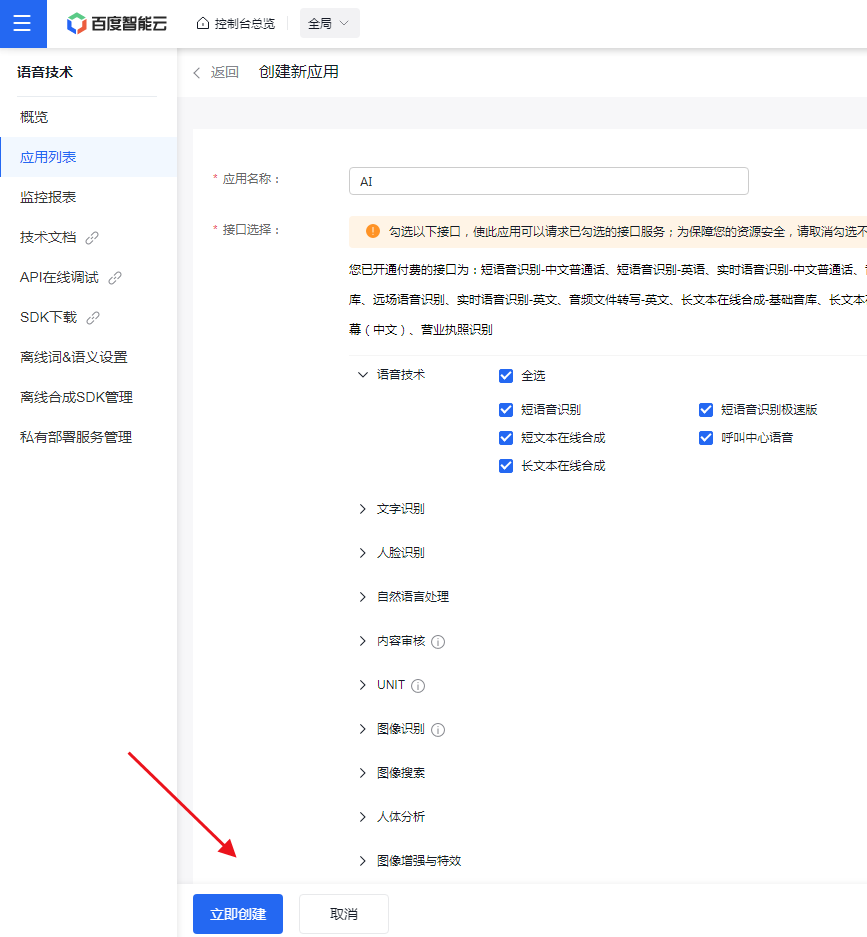This screenshot has height=937, width=867.
Task: Click the info icon next to 图像识别
Action: 438,730
